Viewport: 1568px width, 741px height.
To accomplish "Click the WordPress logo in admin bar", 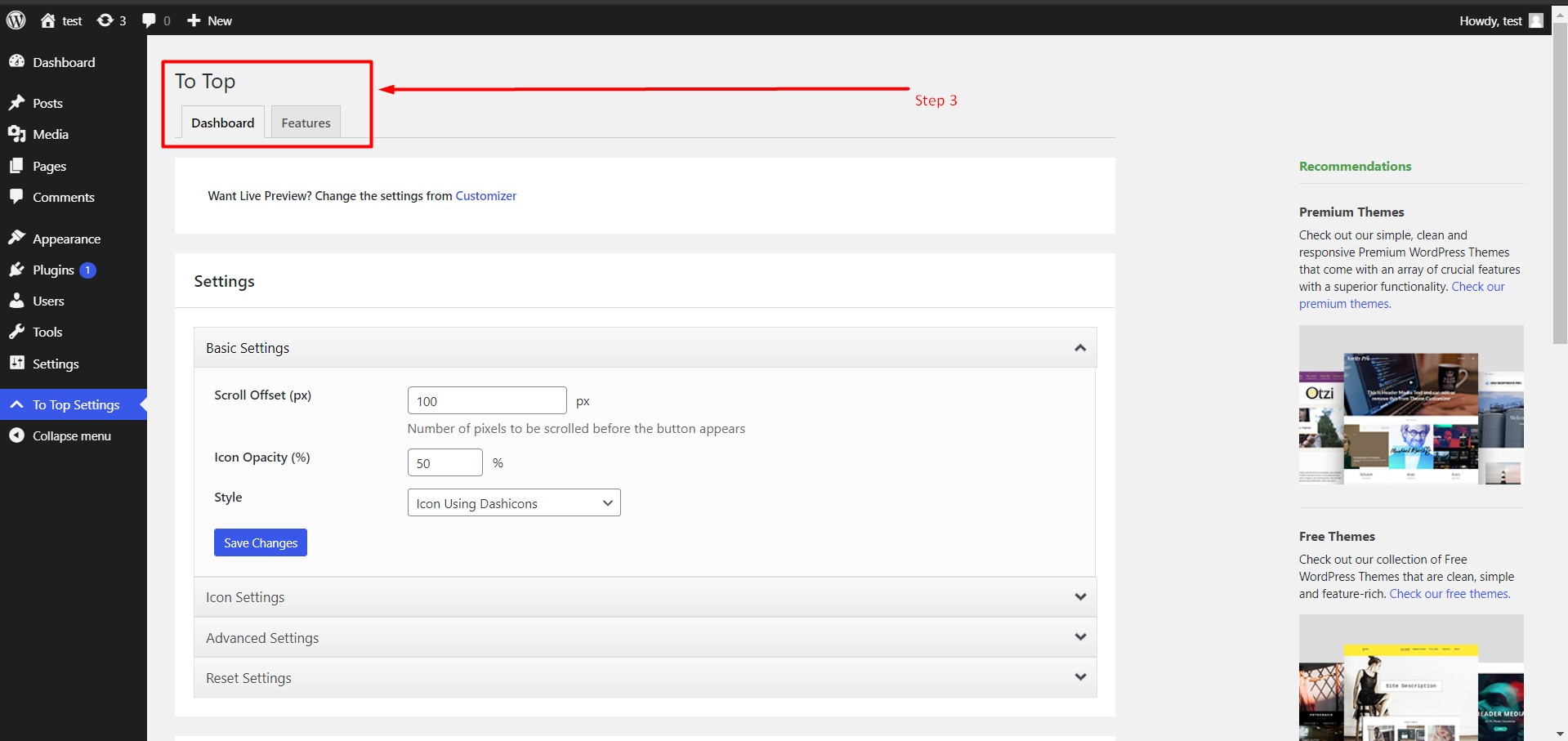I will point(16,20).
